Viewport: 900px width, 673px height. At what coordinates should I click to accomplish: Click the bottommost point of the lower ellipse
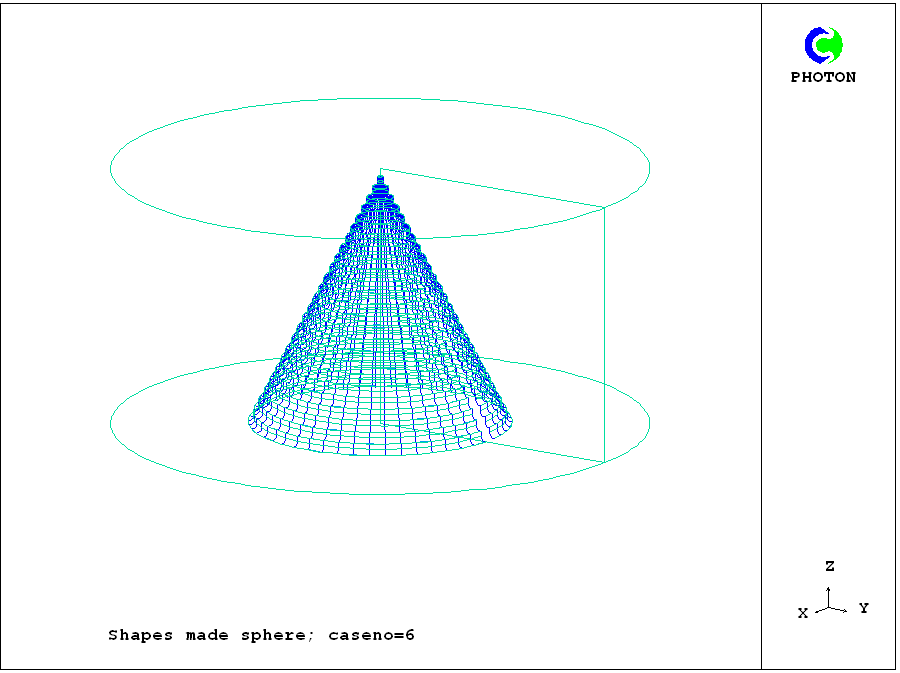[380, 494]
